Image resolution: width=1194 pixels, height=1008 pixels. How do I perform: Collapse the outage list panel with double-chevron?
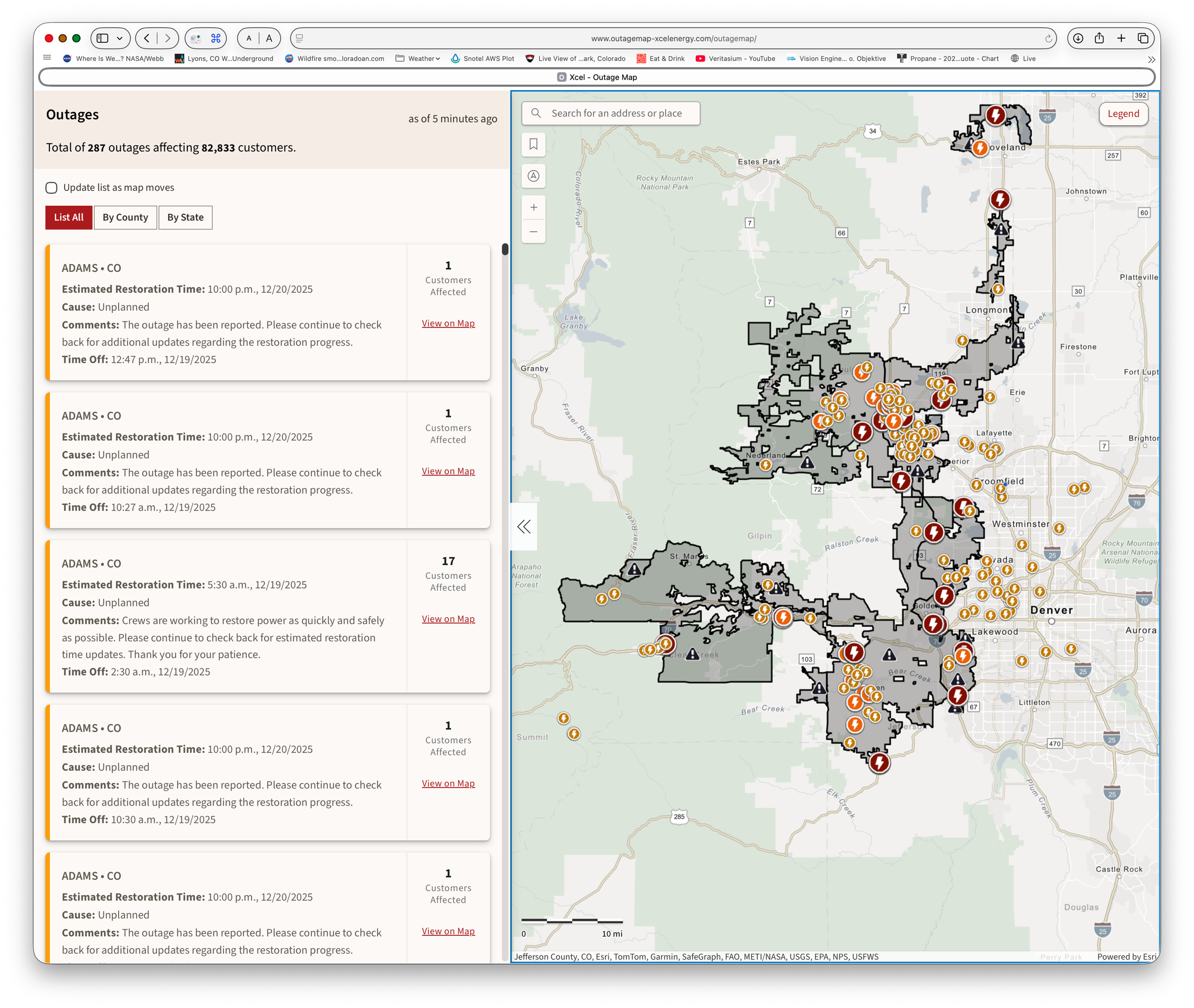(x=523, y=526)
